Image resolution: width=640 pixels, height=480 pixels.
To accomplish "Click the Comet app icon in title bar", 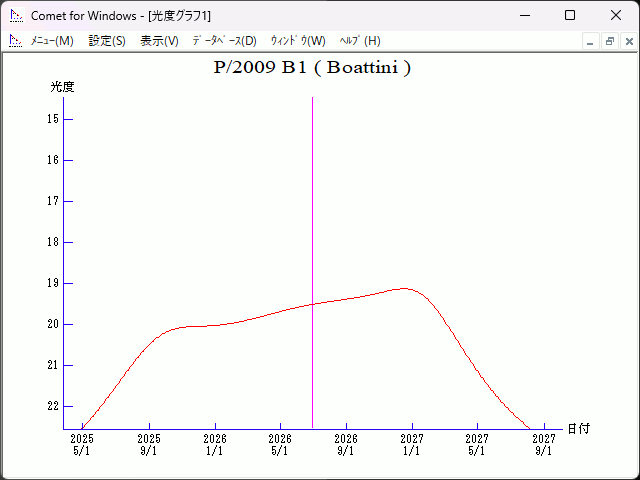I will point(16,15).
